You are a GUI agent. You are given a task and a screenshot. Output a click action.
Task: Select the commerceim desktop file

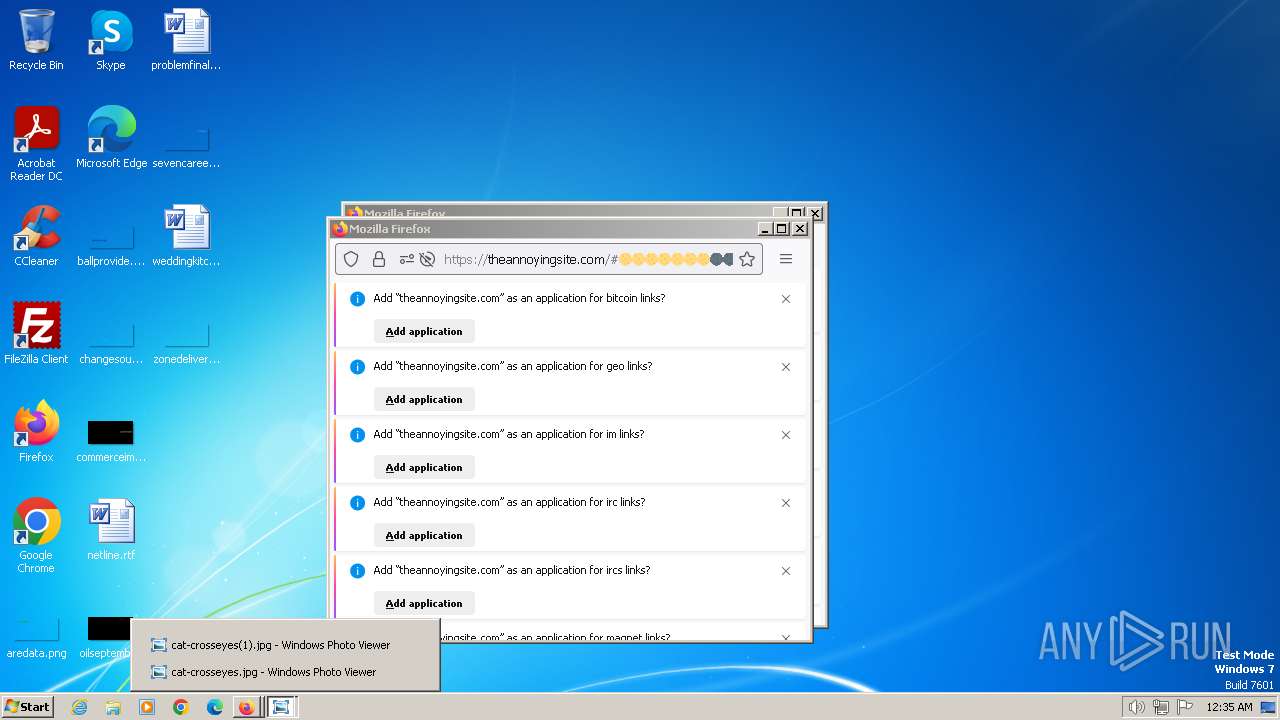point(111,440)
